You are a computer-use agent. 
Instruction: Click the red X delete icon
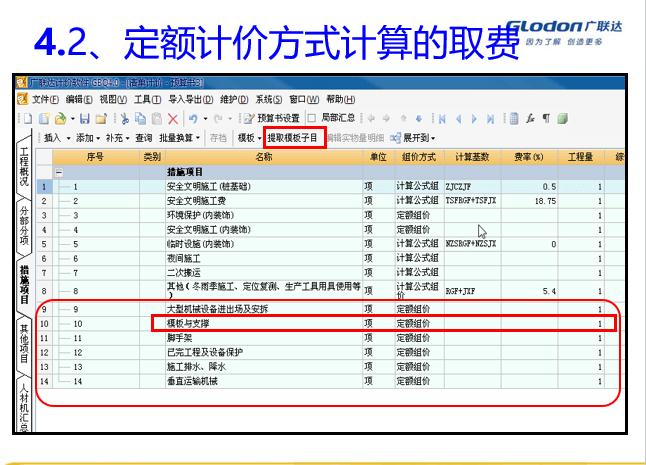[x=173, y=119]
